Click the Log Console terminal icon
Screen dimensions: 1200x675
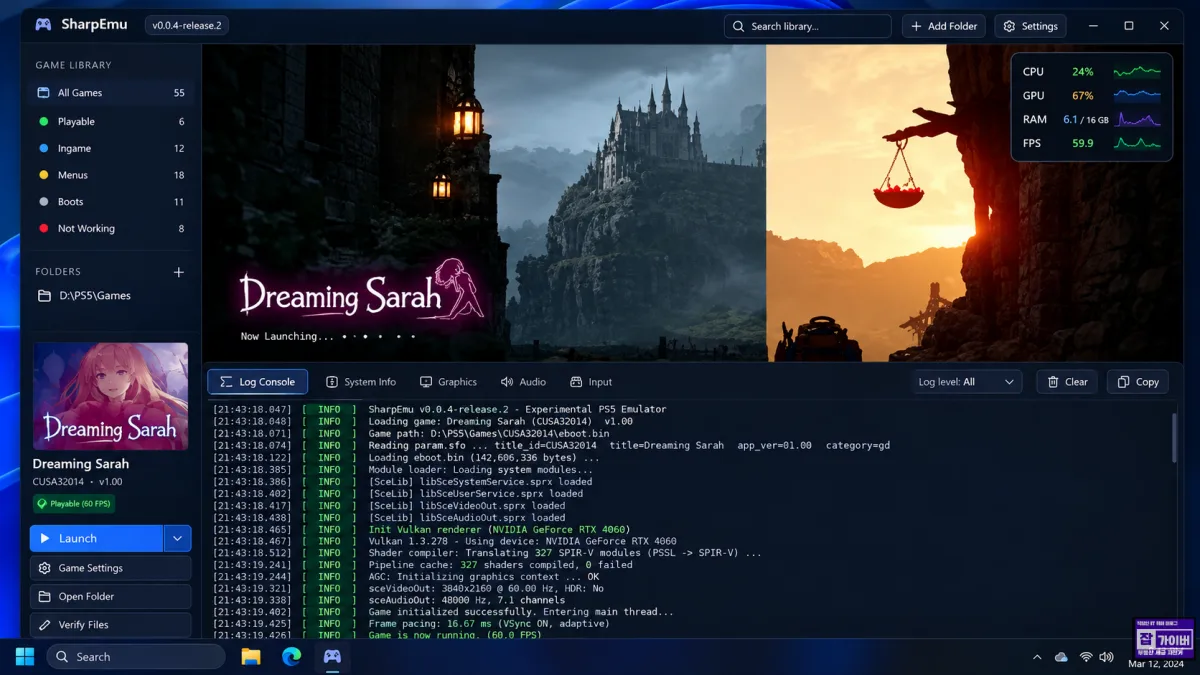[225, 382]
